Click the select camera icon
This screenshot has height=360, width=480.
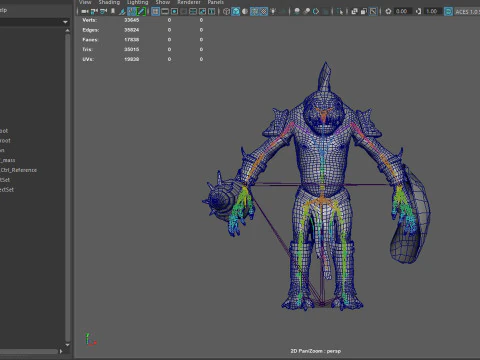85,11
